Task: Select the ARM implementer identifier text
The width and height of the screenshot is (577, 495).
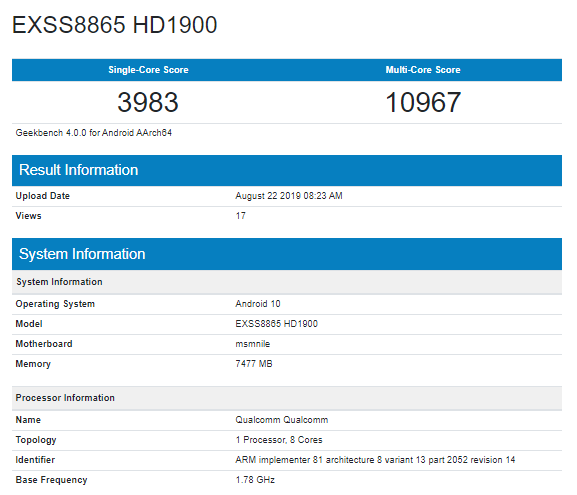Action: pyautogui.click(x=375, y=460)
